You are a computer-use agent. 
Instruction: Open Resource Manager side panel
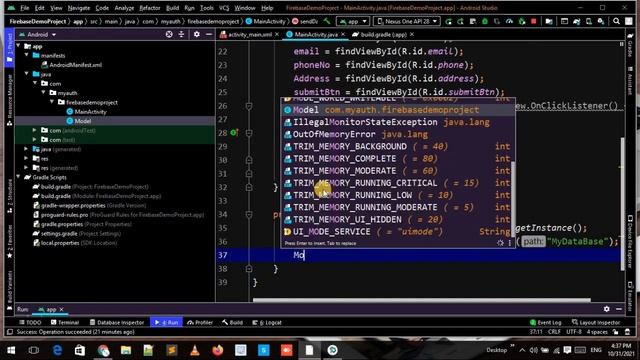[x=10, y=100]
